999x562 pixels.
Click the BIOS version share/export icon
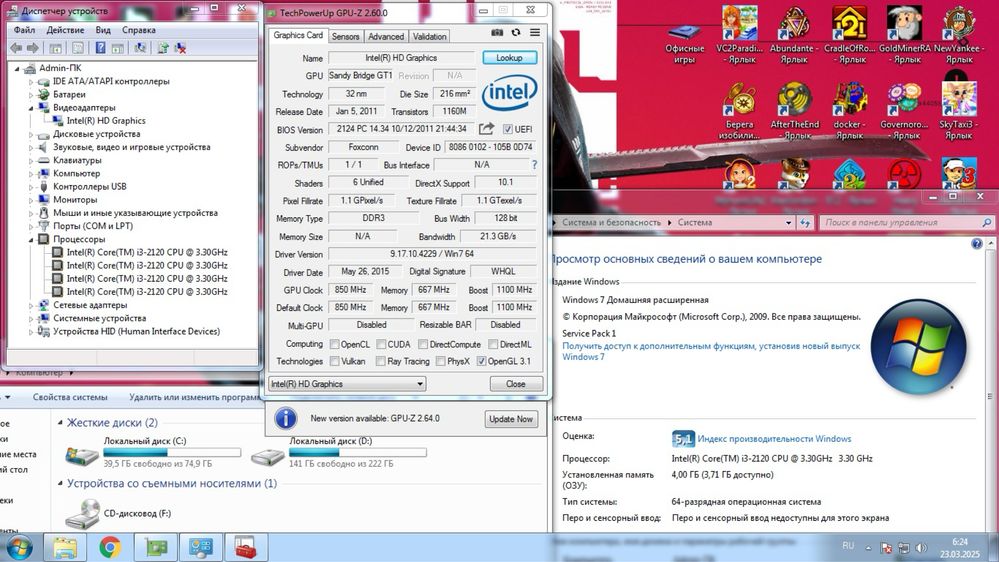pos(486,129)
